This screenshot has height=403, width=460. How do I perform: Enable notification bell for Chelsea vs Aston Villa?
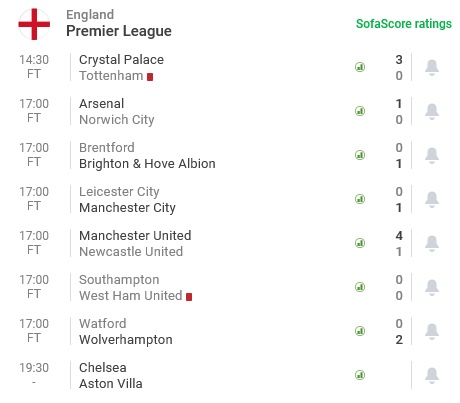click(432, 376)
